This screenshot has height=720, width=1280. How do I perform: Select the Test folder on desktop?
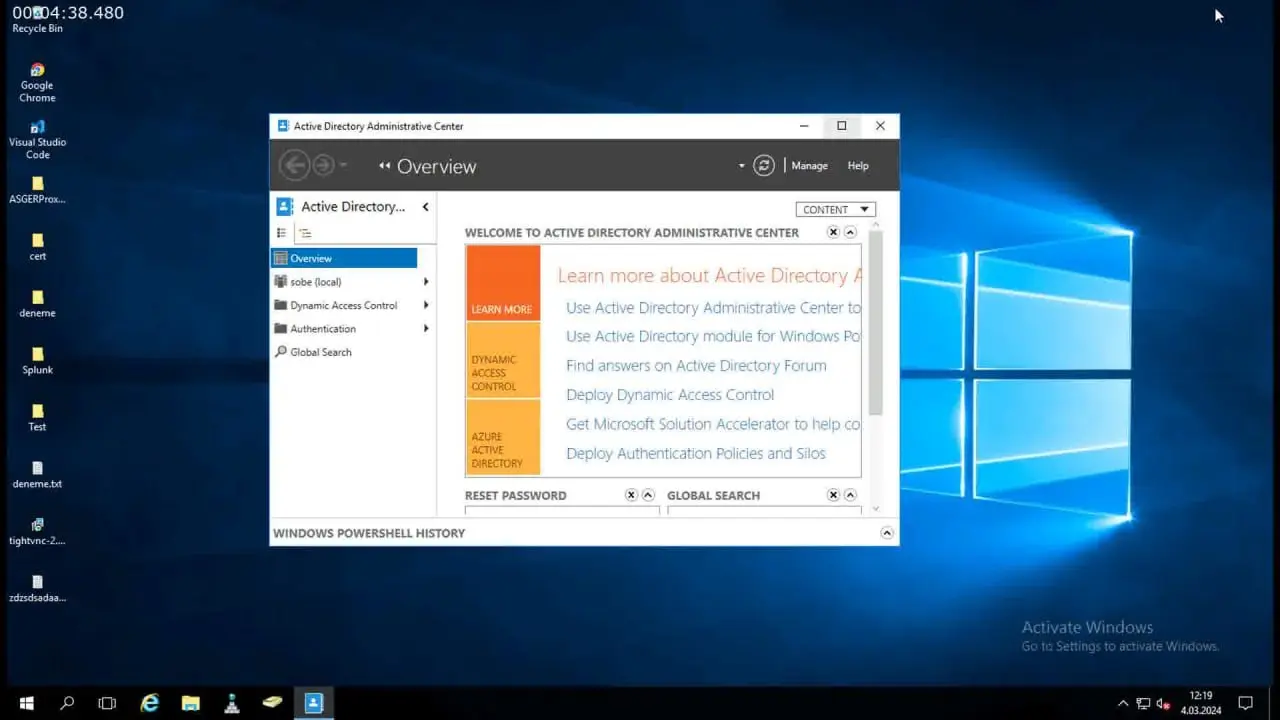pyautogui.click(x=37, y=418)
